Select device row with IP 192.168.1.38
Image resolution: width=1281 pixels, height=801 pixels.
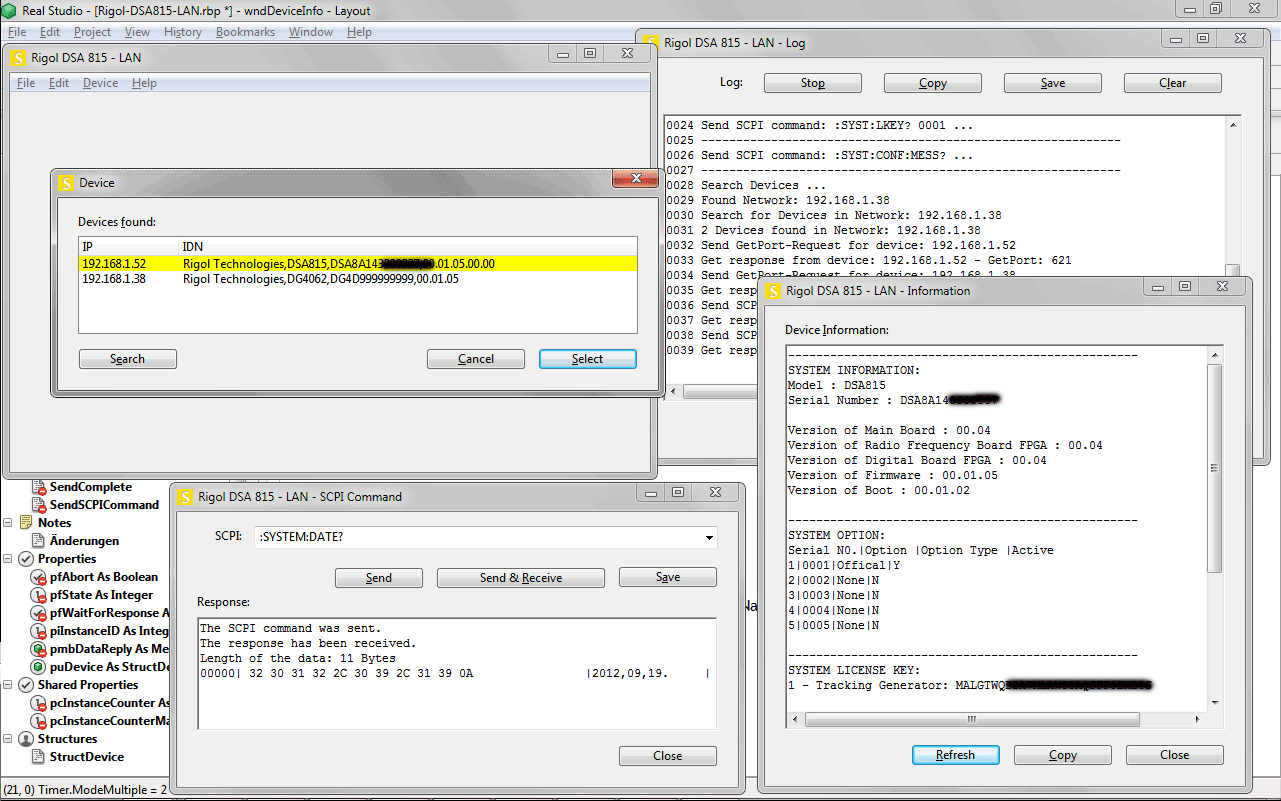coord(358,279)
